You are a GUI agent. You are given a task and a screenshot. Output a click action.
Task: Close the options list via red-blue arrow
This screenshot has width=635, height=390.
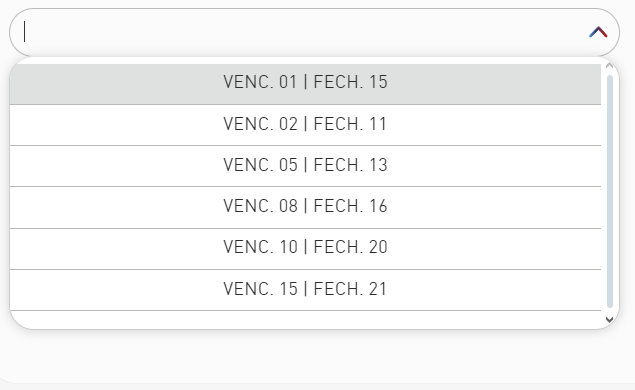coord(598,32)
